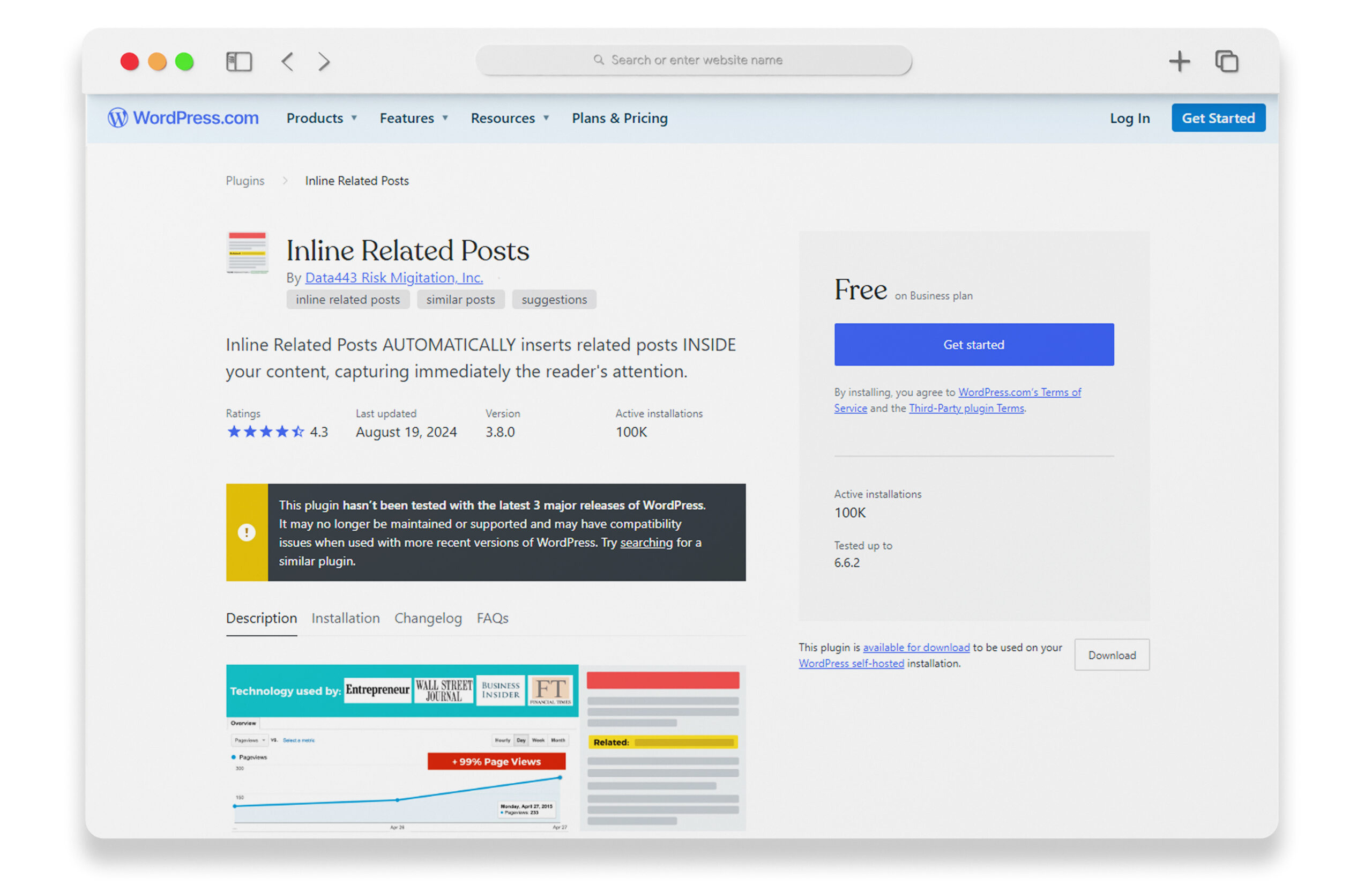Click the browser address search field
Screen dimensions: 1372x884
click(x=694, y=60)
